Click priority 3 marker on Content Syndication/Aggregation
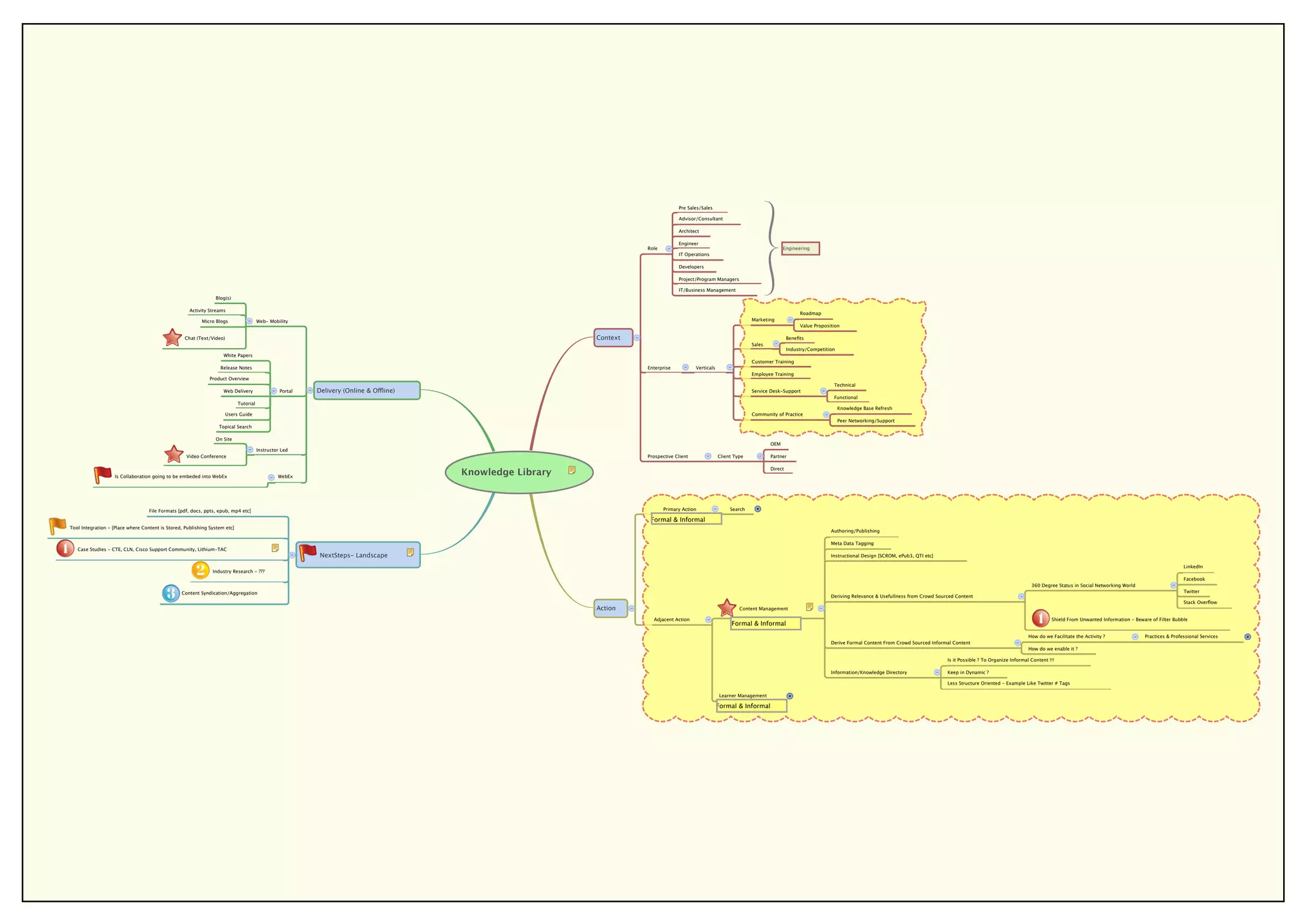This screenshot has width=1308, height=924. 171,593
